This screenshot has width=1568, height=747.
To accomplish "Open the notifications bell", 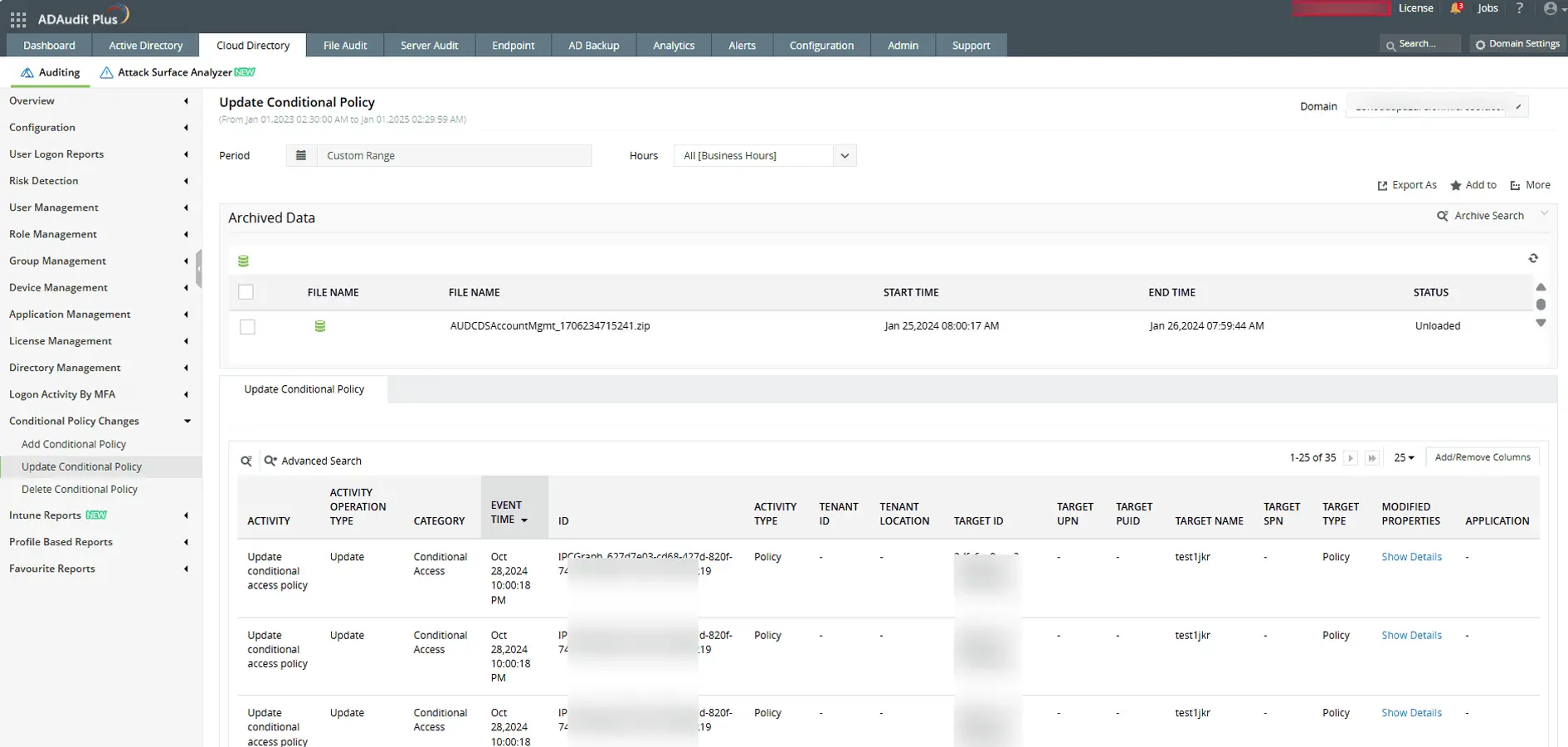I will 1454,8.
